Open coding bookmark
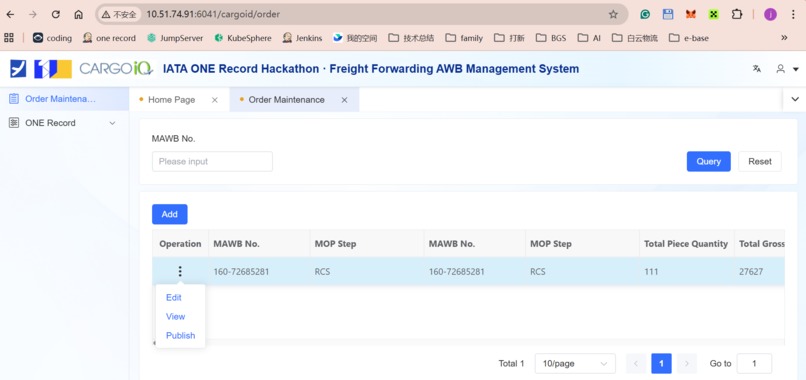806x380 pixels. click(52, 38)
